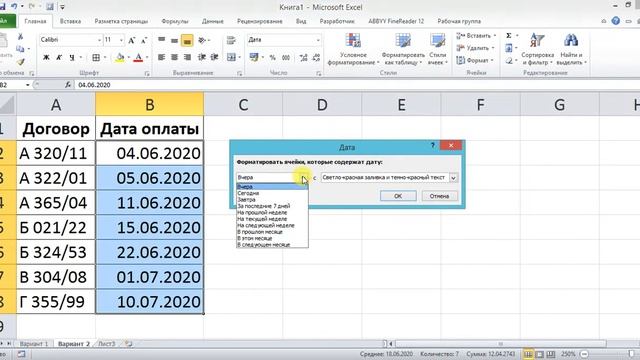The image size is (640, 360).
Task: Click OK in the Дата dialog
Action: pyautogui.click(x=398, y=196)
